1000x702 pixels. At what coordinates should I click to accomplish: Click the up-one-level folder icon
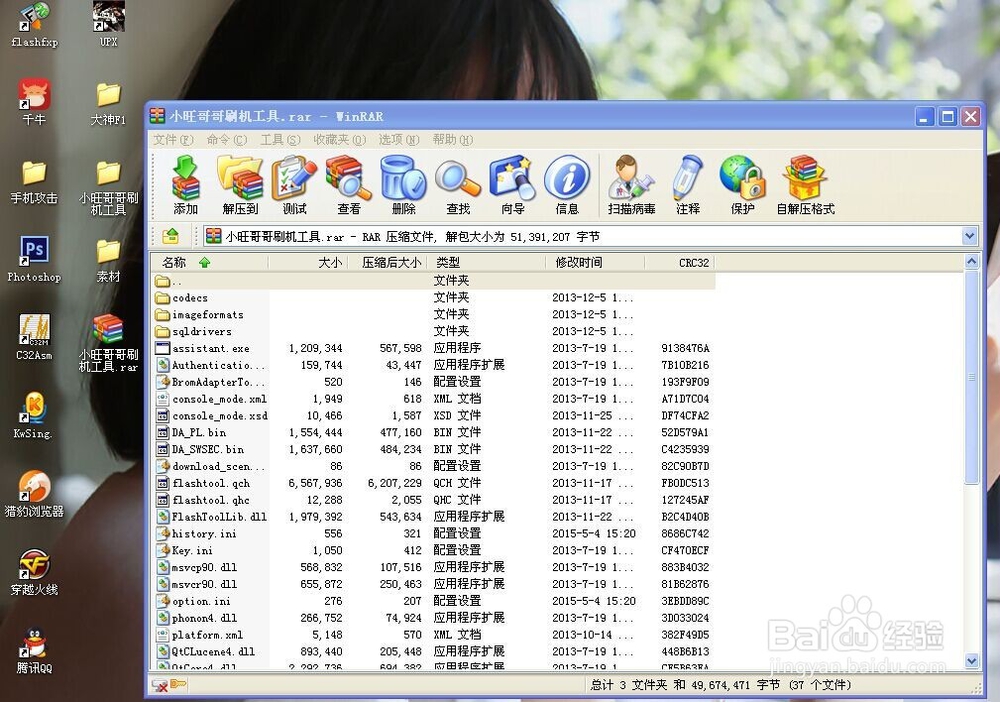point(169,236)
